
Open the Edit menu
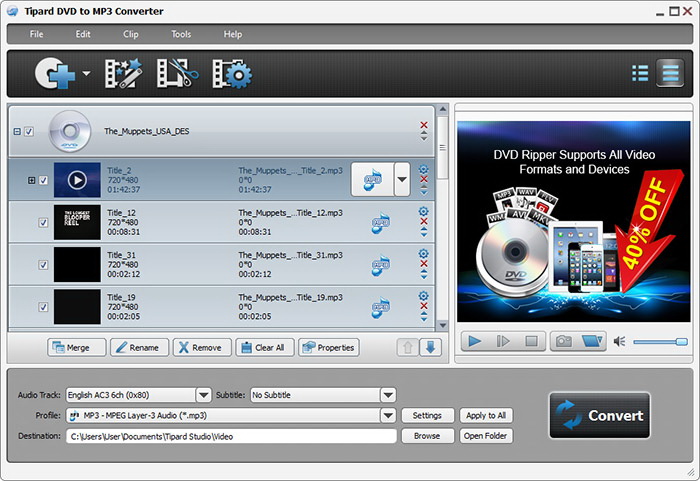click(83, 34)
